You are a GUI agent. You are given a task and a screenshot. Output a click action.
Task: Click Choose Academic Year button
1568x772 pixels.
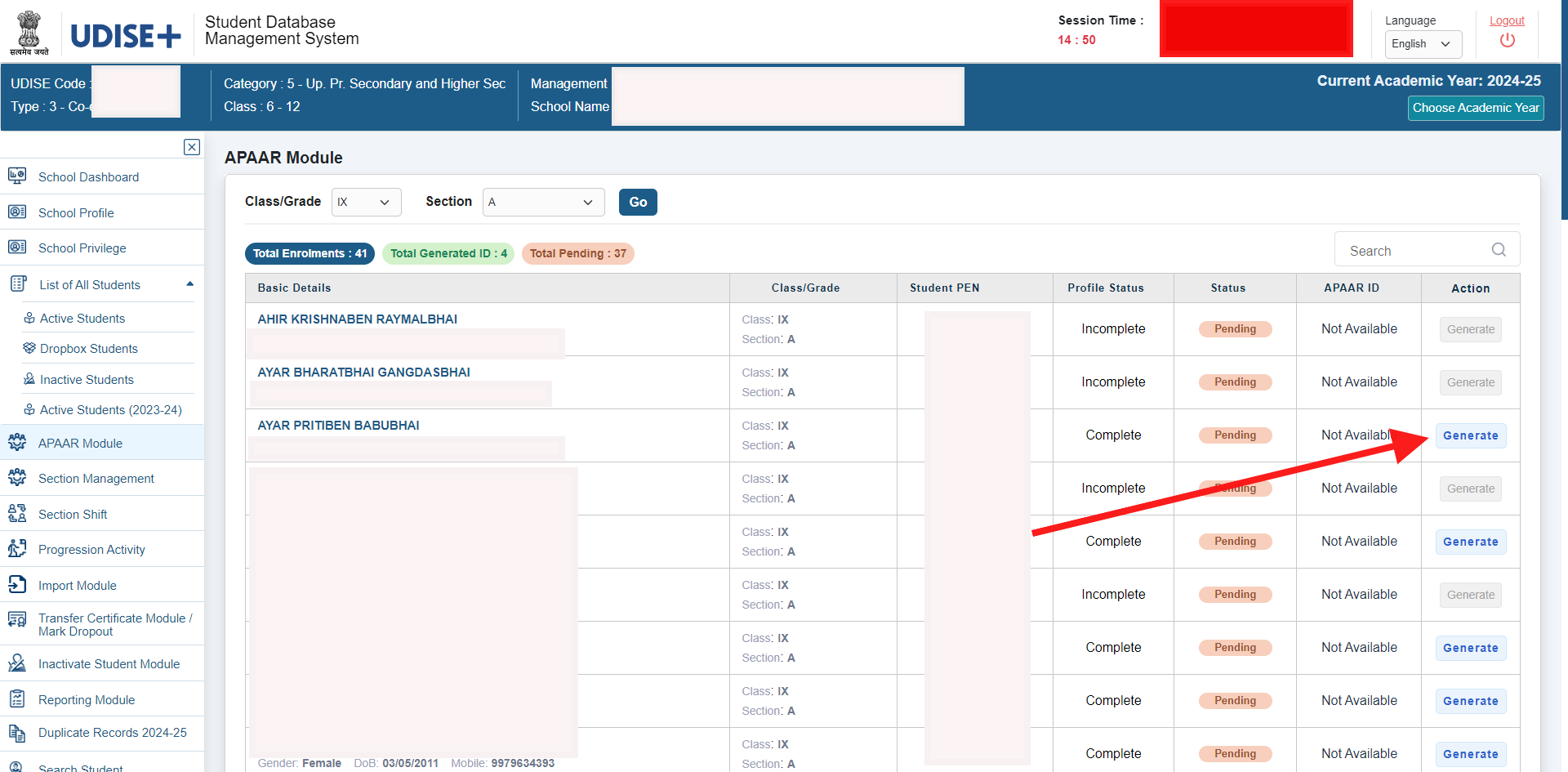click(x=1475, y=108)
